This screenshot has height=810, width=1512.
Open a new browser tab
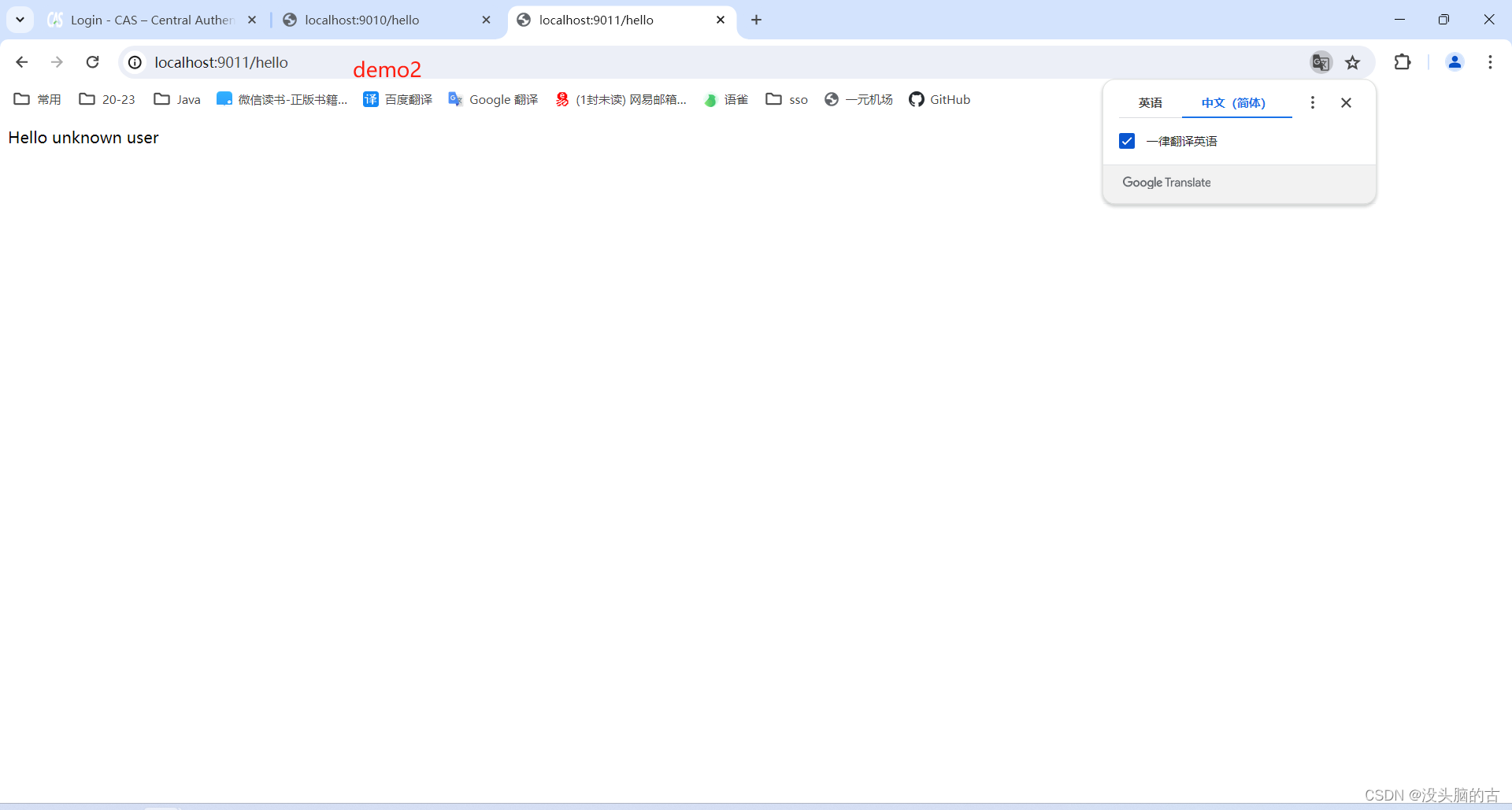(x=757, y=20)
